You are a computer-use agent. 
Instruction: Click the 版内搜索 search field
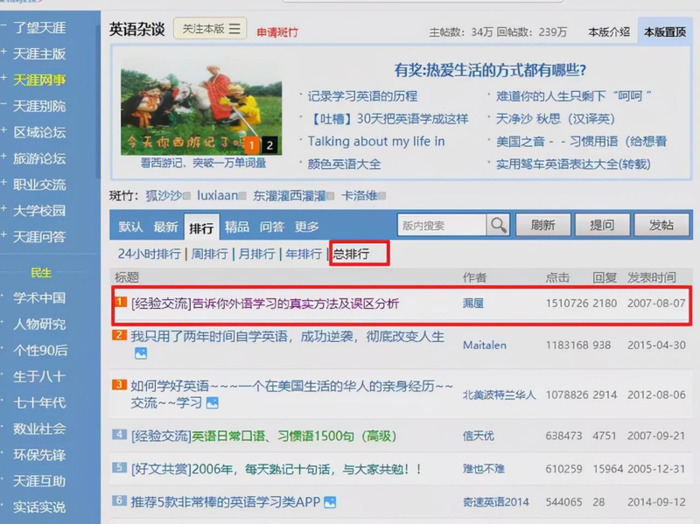click(442, 225)
